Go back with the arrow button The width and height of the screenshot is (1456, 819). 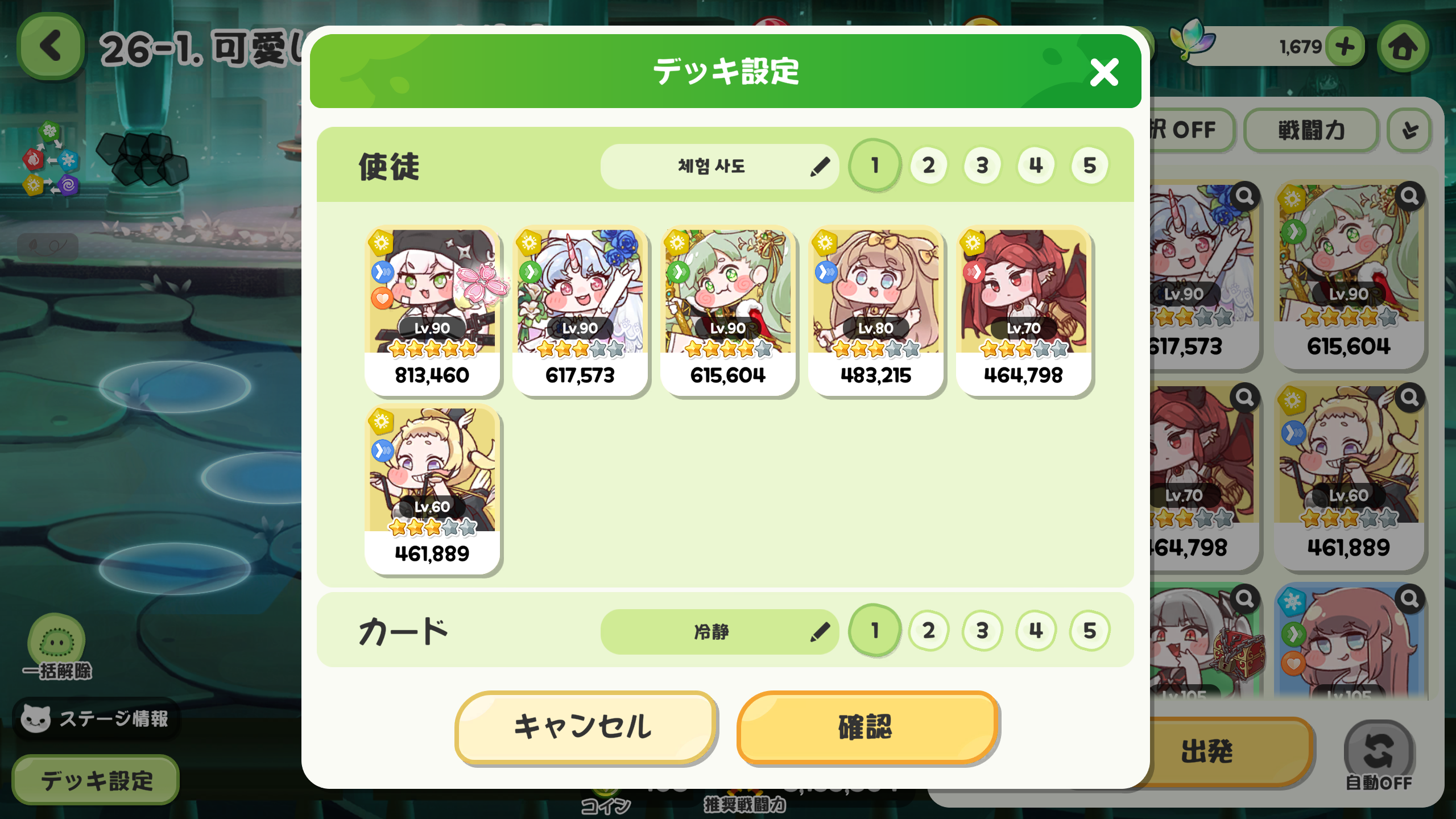pyautogui.click(x=51, y=46)
